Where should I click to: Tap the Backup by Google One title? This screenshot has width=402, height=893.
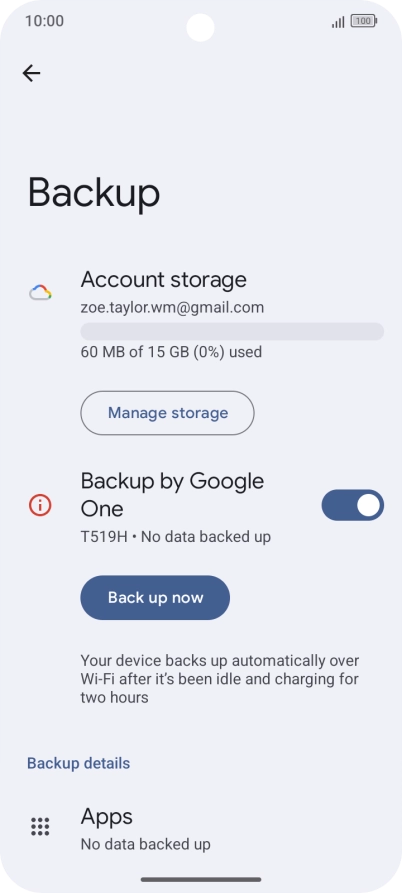[x=173, y=494]
